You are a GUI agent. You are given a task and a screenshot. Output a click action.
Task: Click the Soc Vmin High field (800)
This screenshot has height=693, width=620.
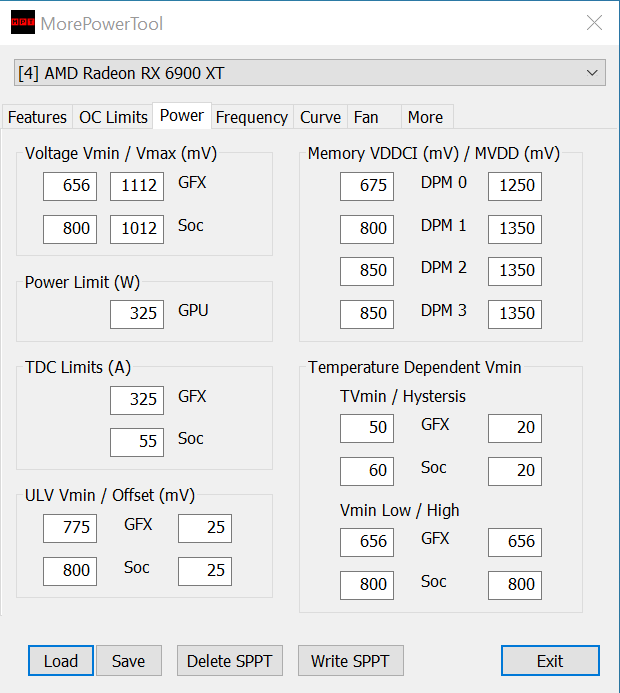tap(515, 585)
